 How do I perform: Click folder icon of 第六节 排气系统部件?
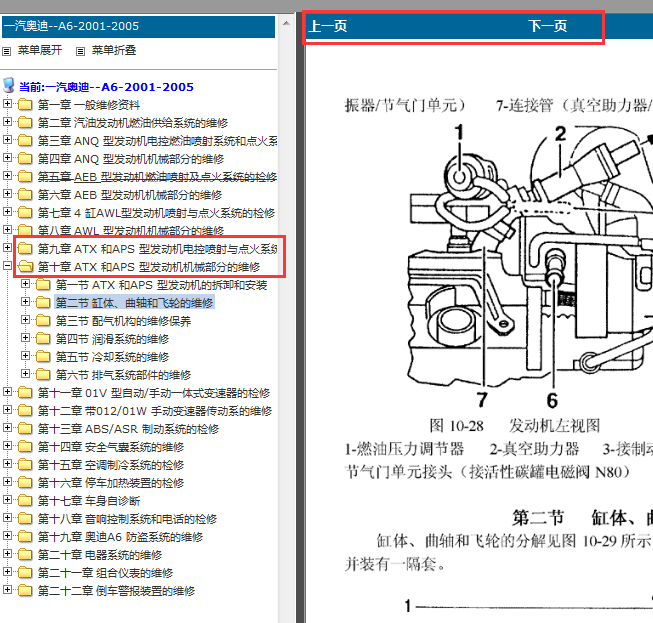(x=43, y=374)
